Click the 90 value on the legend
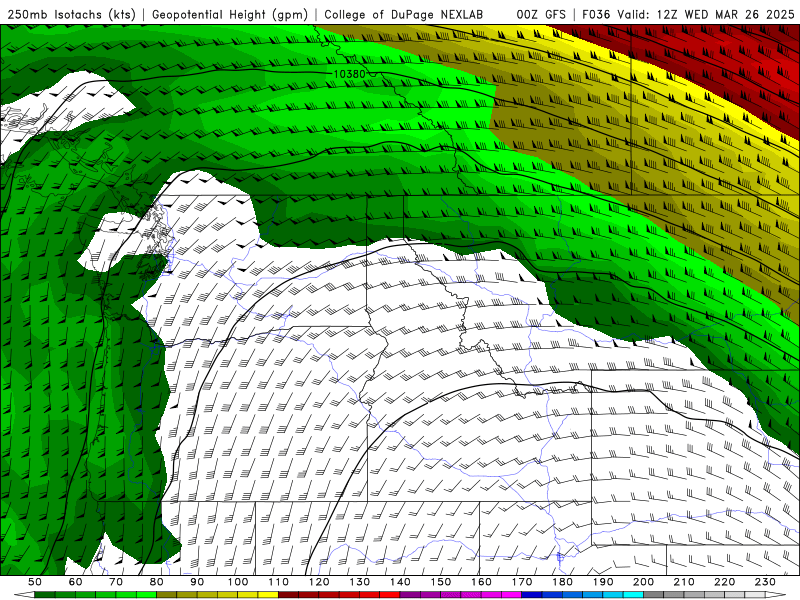This screenshot has height=600, width=800. point(197,582)
